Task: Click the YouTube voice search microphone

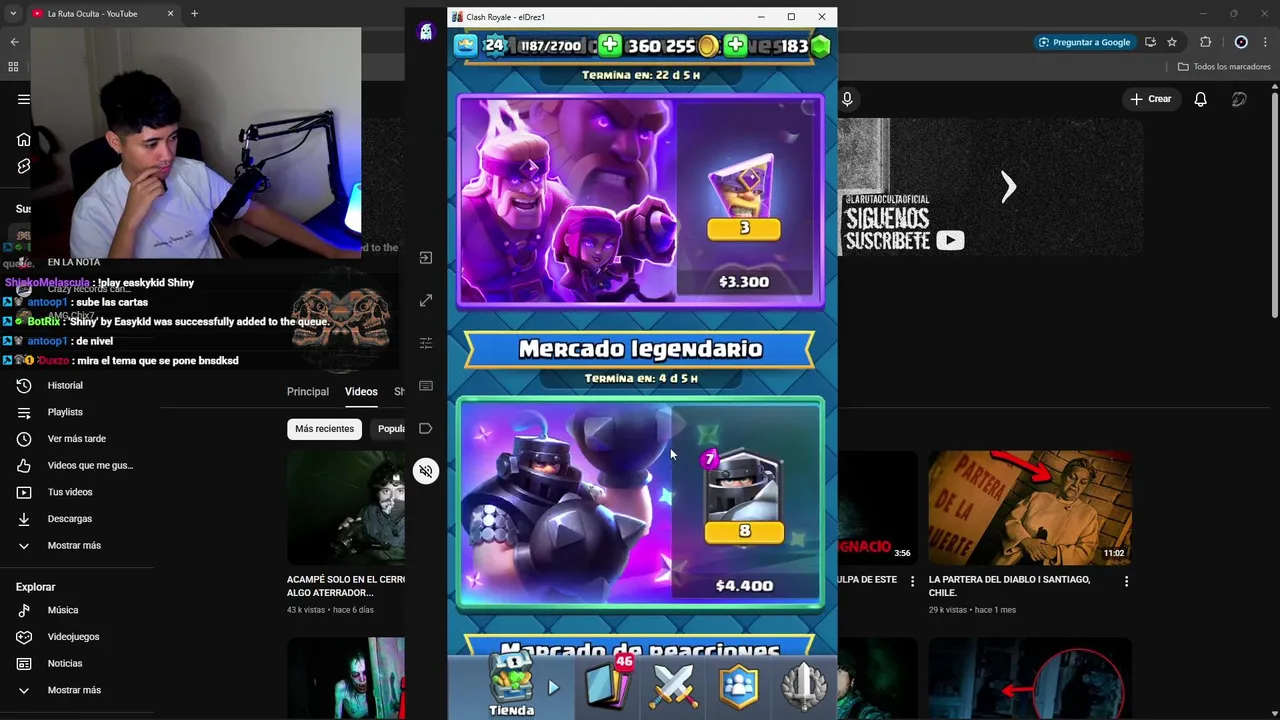Action: tap(847, 99)
